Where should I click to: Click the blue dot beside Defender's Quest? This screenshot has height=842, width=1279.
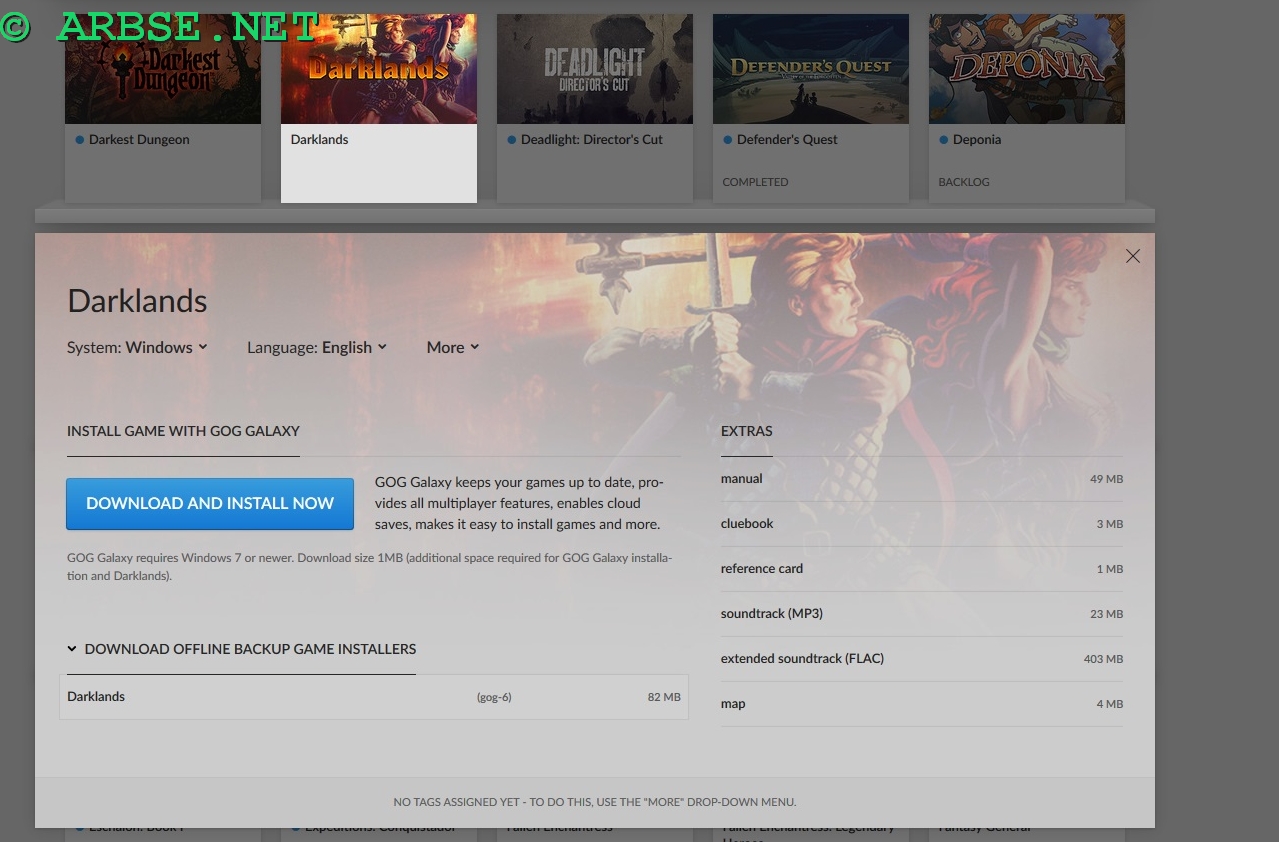728,140
